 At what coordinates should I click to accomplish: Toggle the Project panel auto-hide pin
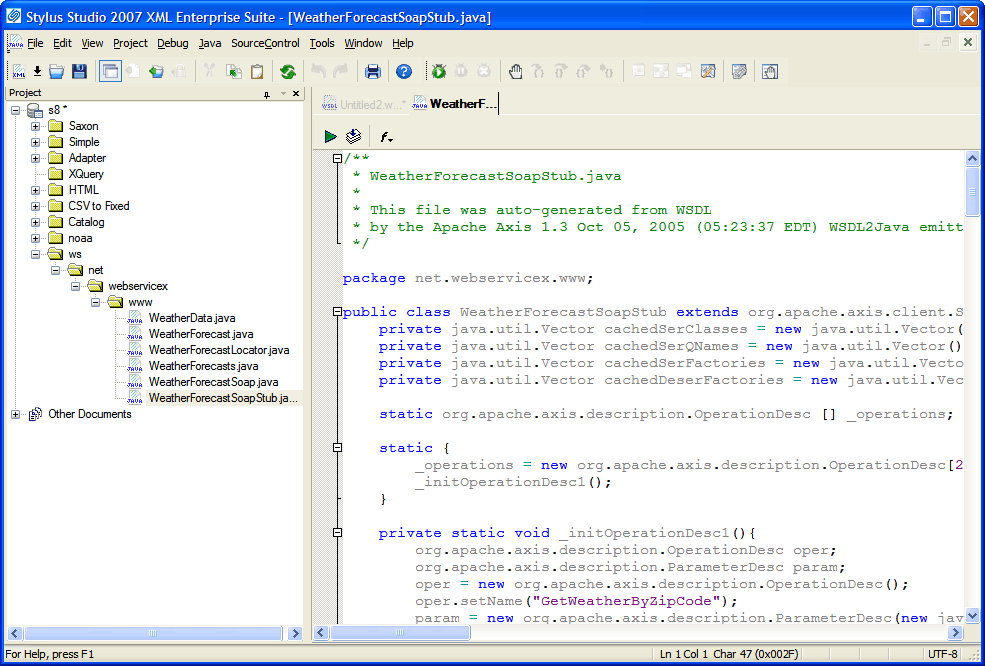click(266, 94)
